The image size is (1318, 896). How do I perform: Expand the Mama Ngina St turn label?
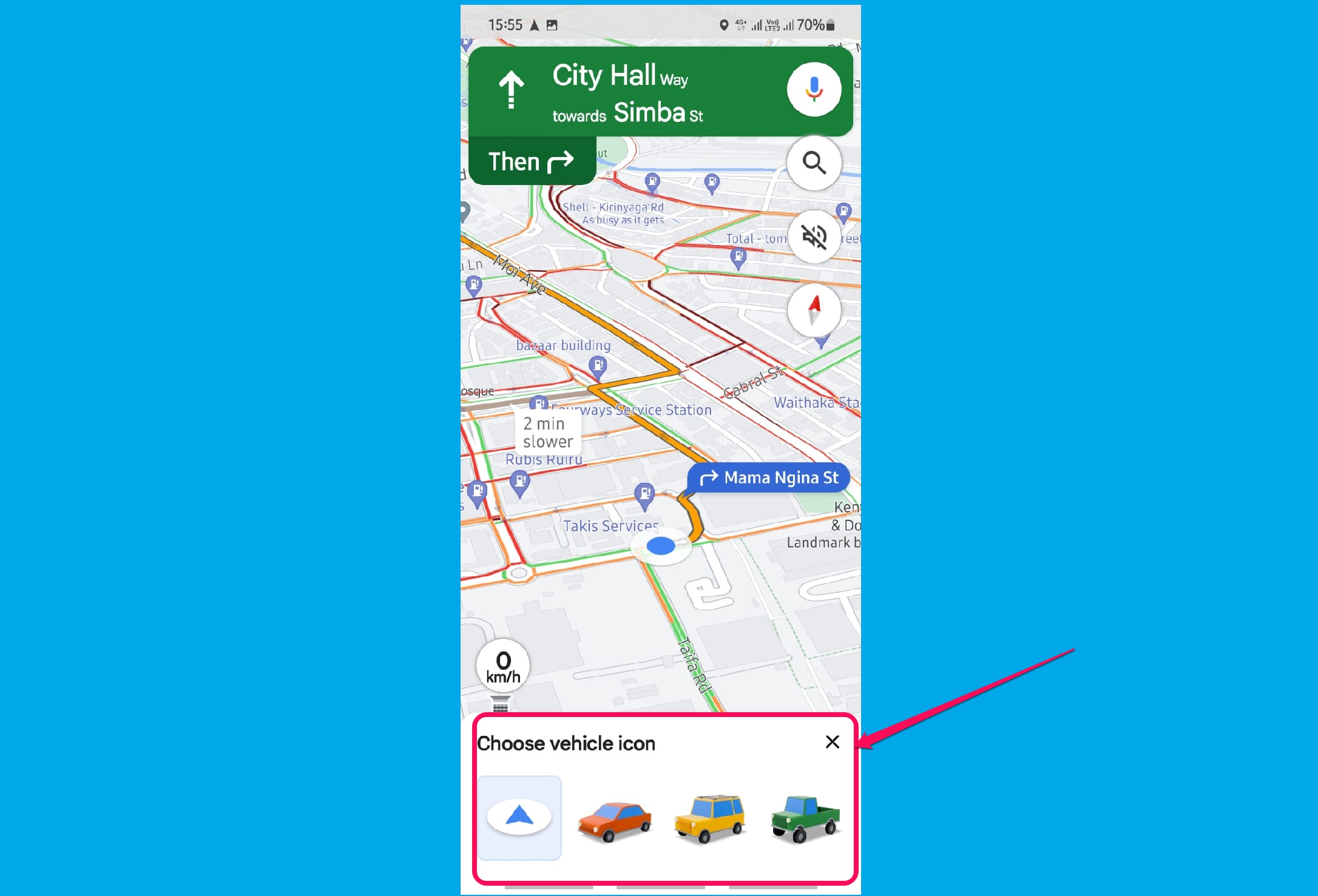click(770, 477)
